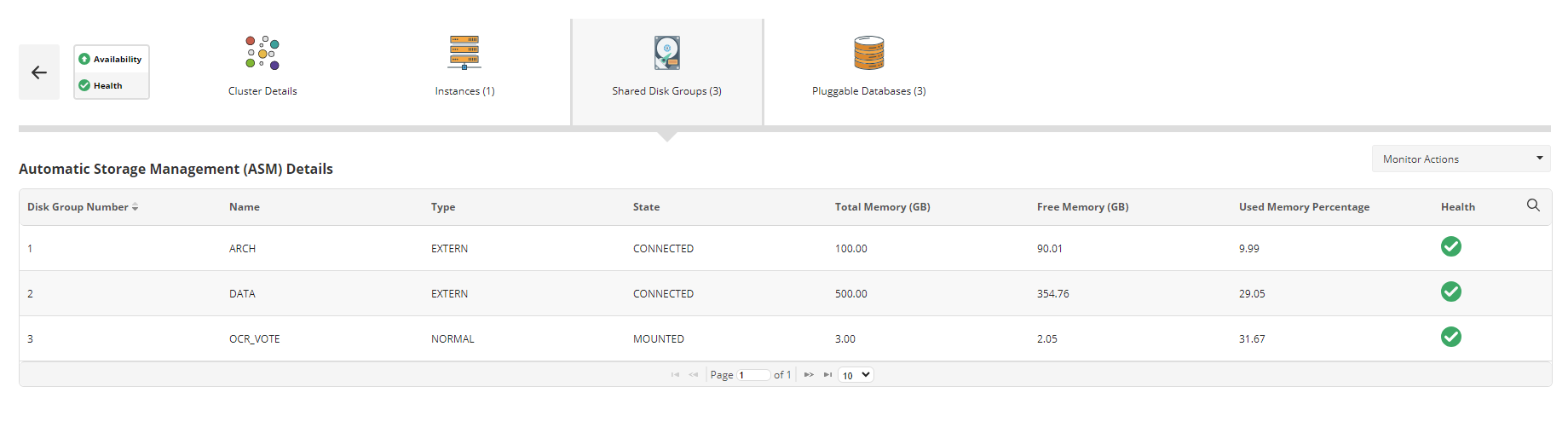Viewport: 1568px width, 433px height.
Task: Click health status icon for OCR_VOTE row
Action: pyautogui.click(x=1450, y=338)
